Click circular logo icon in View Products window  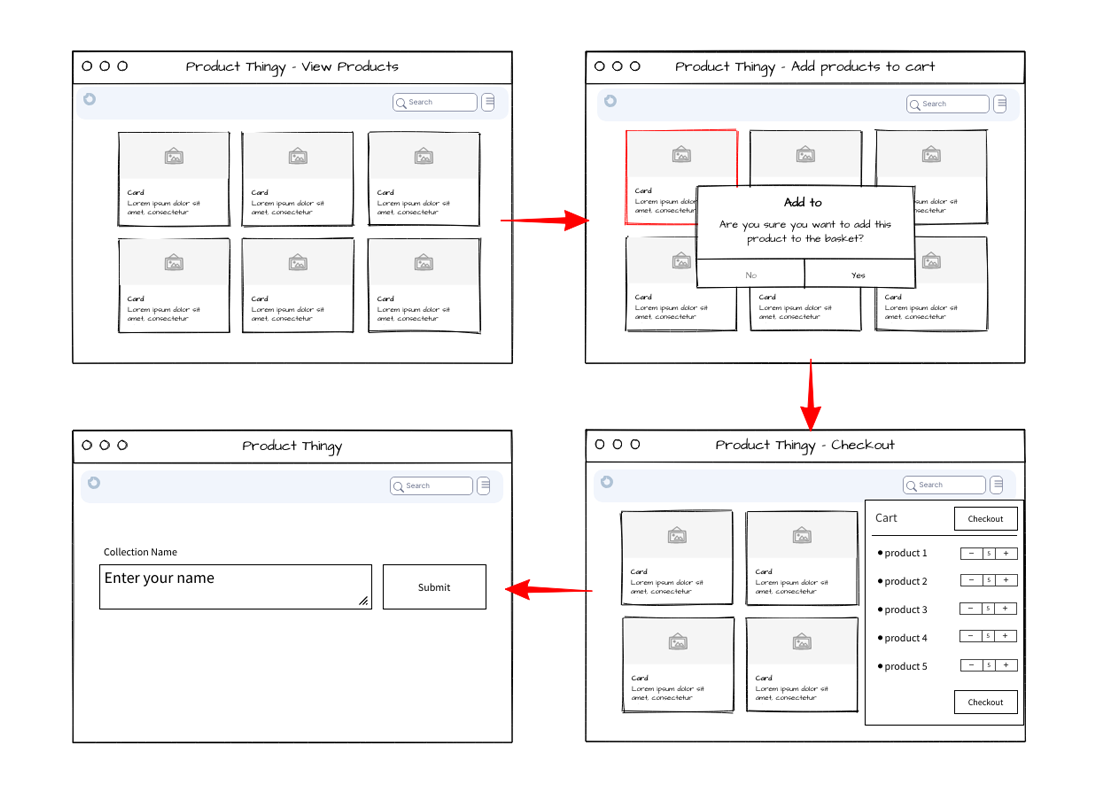[90, 99]
